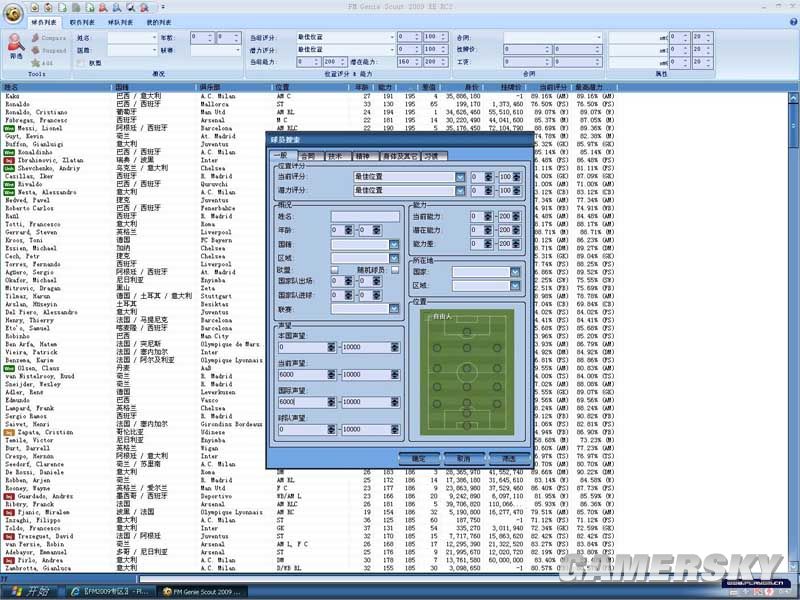Screen dimensions: 800x600
Task: Adjust the dialog 当前能力 minimum stepper
Action: tap(488, 217)
